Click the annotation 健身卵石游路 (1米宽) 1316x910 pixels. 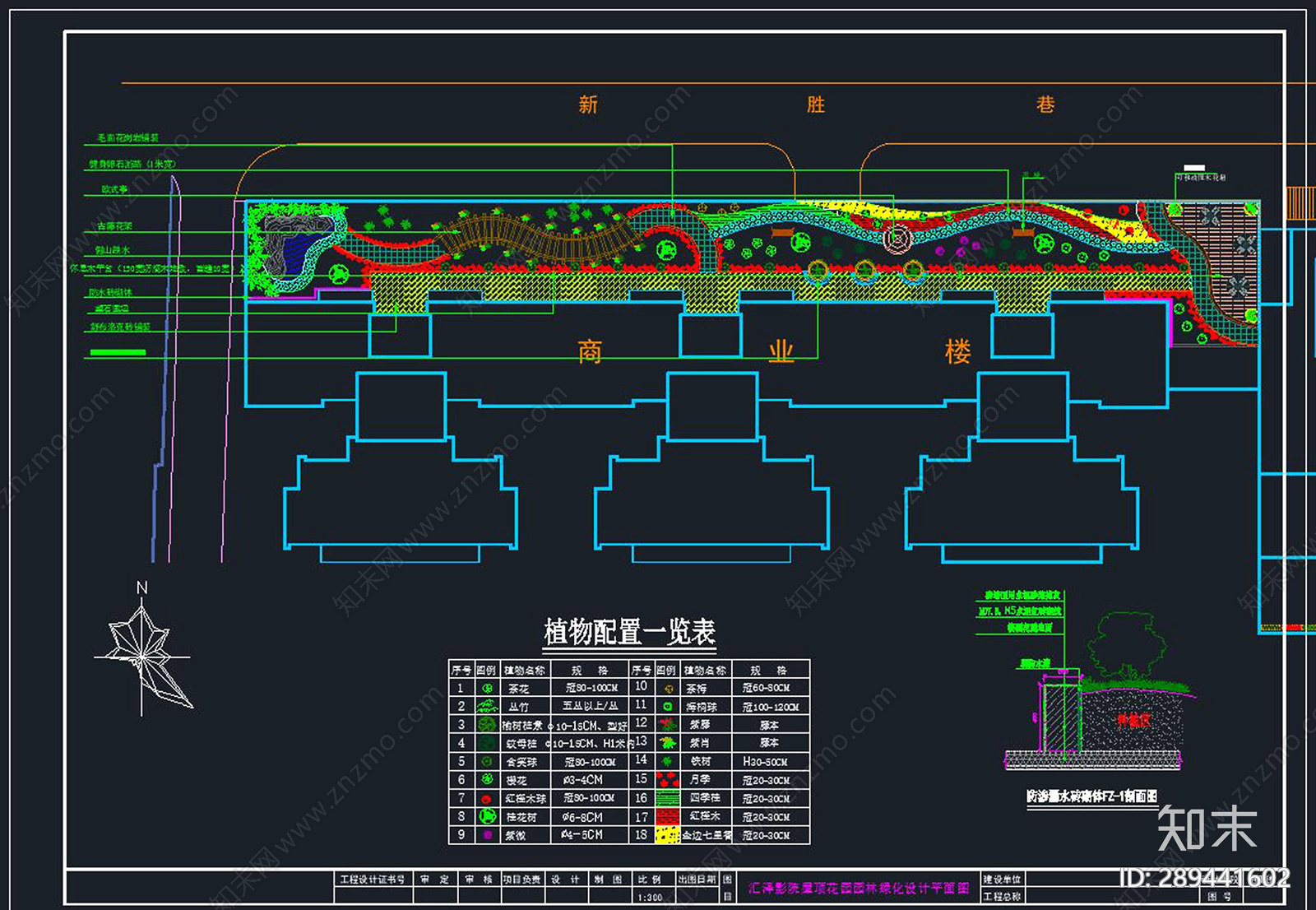(132, 165)
